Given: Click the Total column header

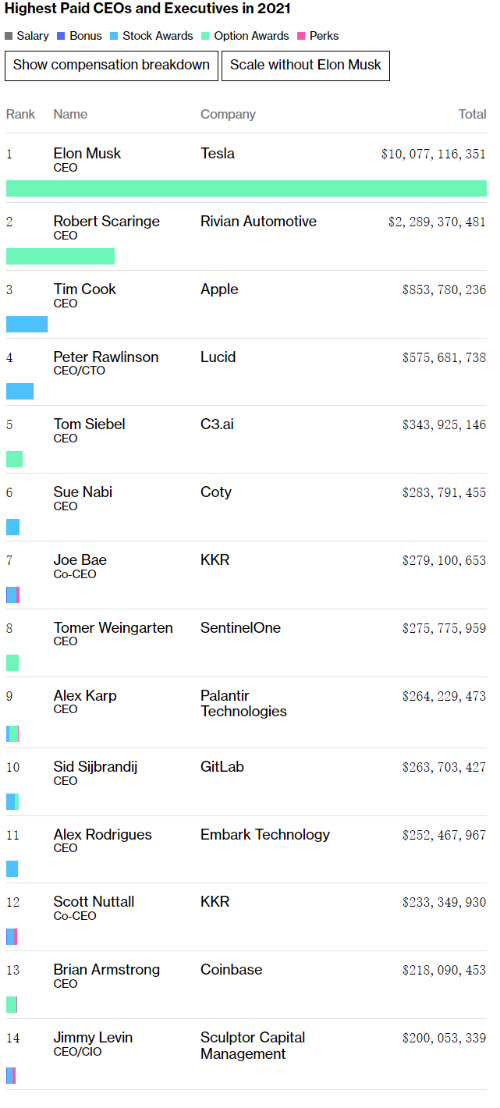Looking at the screenshot, I should tap(472, 114).
